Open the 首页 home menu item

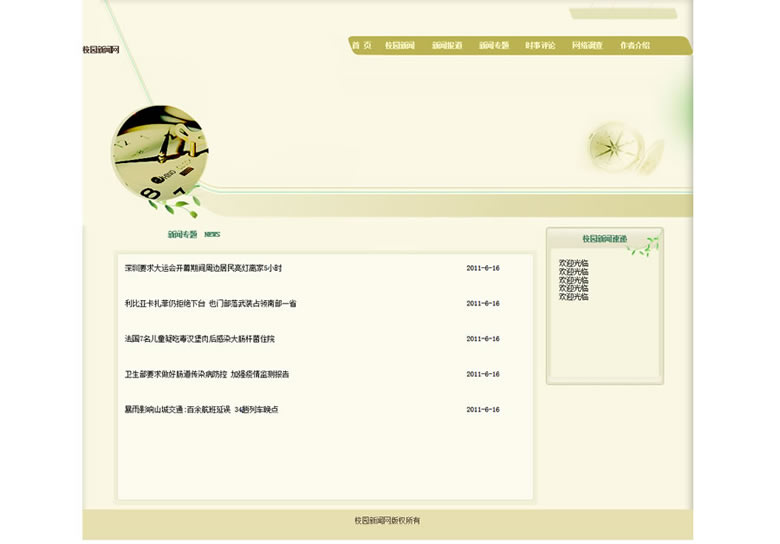tap(361, 46)
